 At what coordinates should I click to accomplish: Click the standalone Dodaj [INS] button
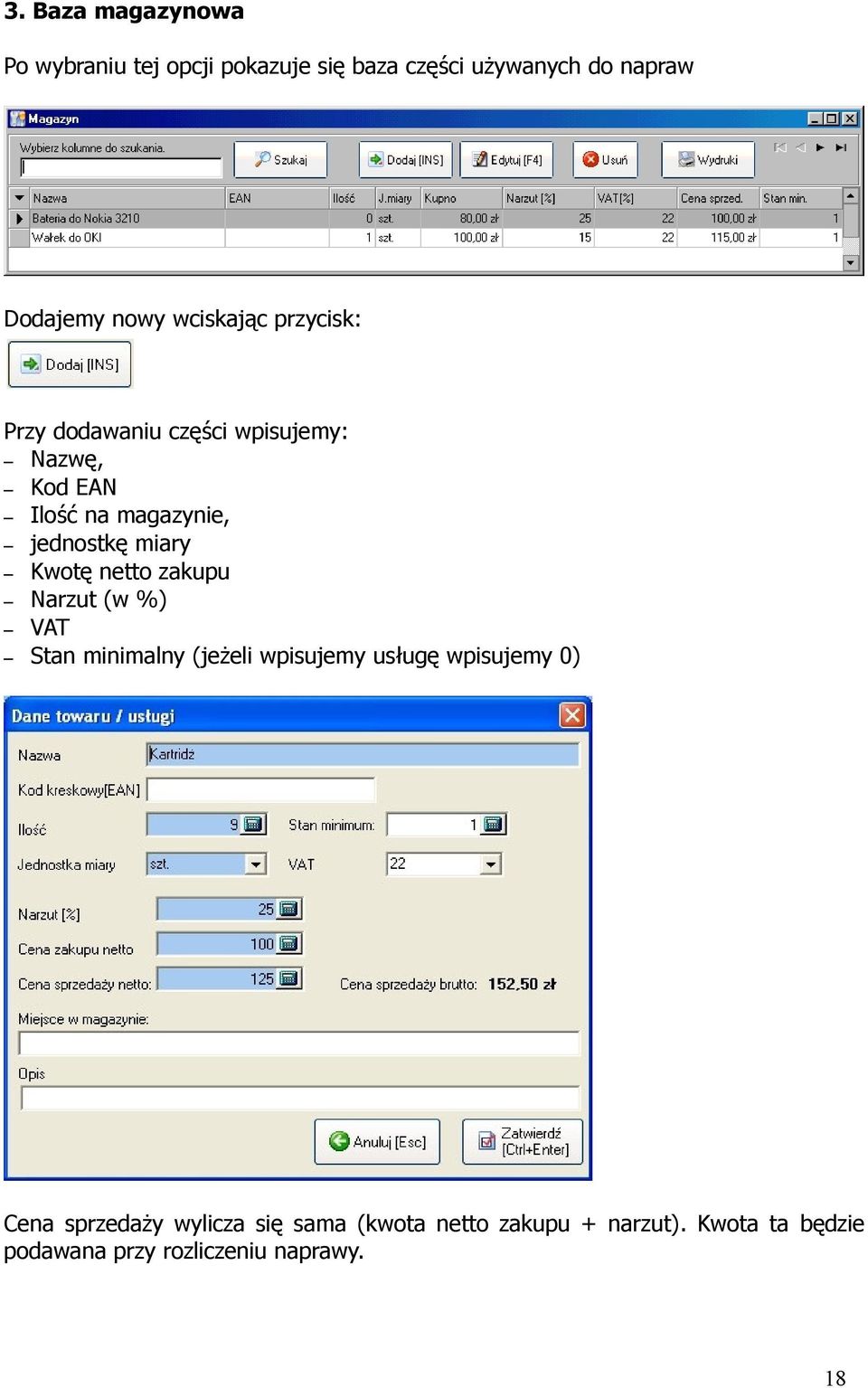coord(71,364)
